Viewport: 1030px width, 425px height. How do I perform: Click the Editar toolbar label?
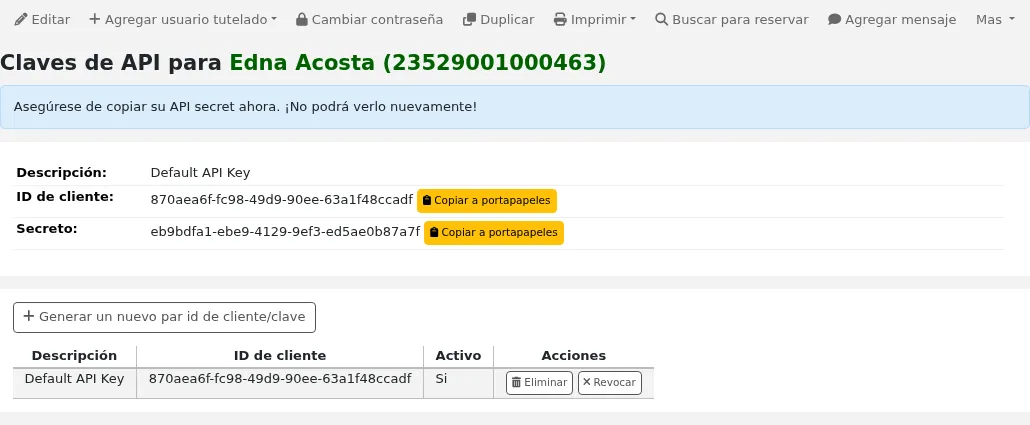coord(51,20)
